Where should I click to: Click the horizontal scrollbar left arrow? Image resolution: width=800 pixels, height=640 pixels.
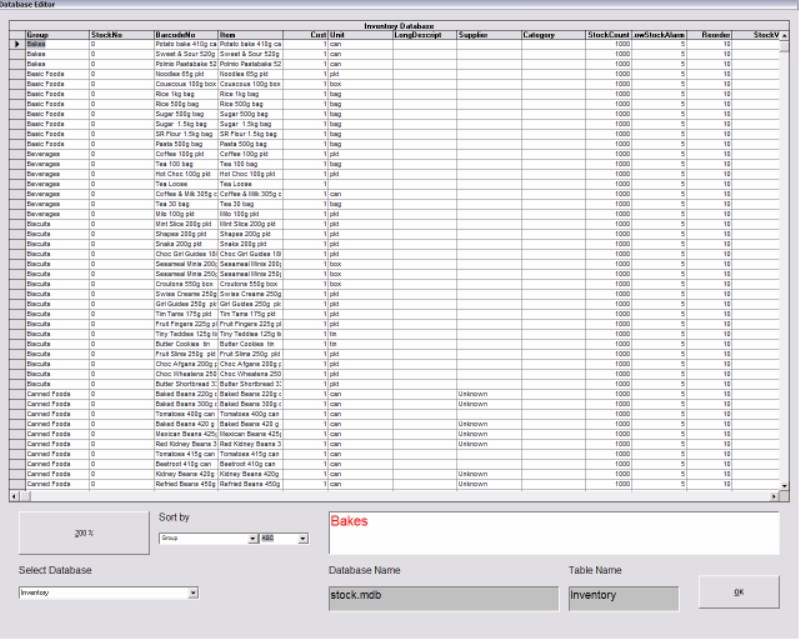click(14, 496)
